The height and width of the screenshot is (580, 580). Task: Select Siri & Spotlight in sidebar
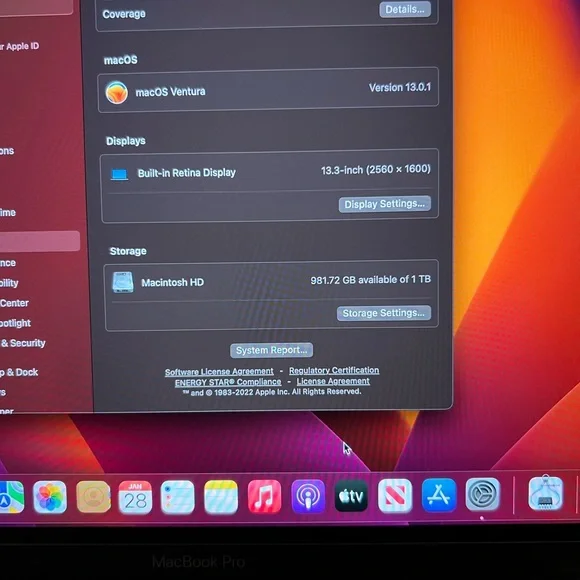click(15, 323)
